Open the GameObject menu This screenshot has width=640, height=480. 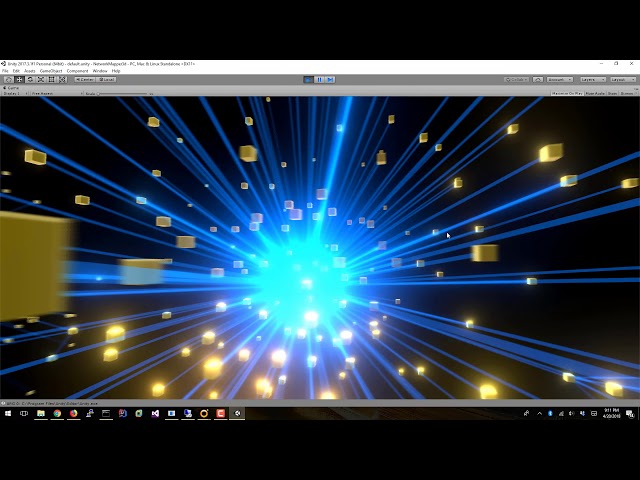coord(51,71)
